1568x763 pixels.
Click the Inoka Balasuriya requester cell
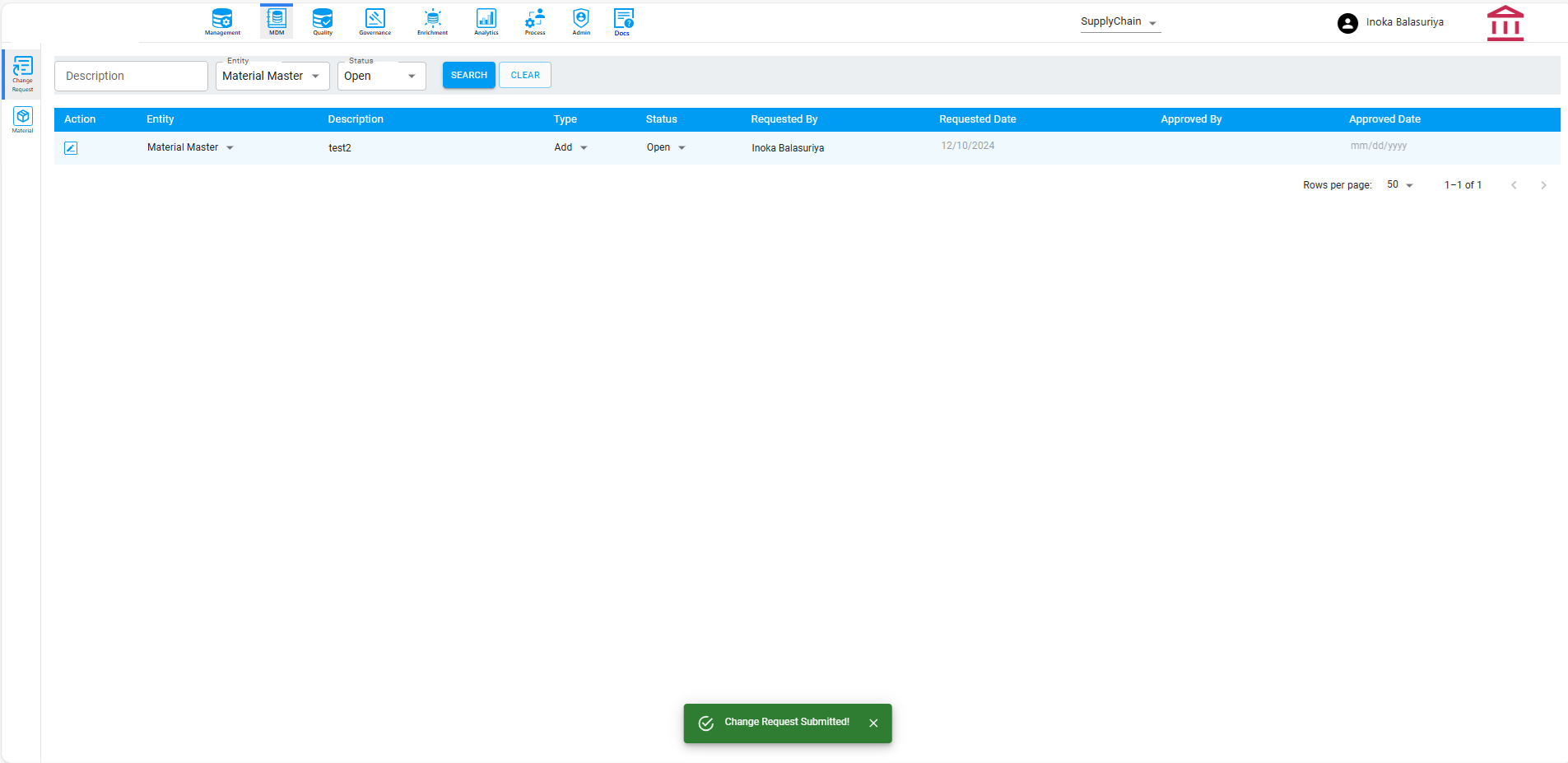788,148
